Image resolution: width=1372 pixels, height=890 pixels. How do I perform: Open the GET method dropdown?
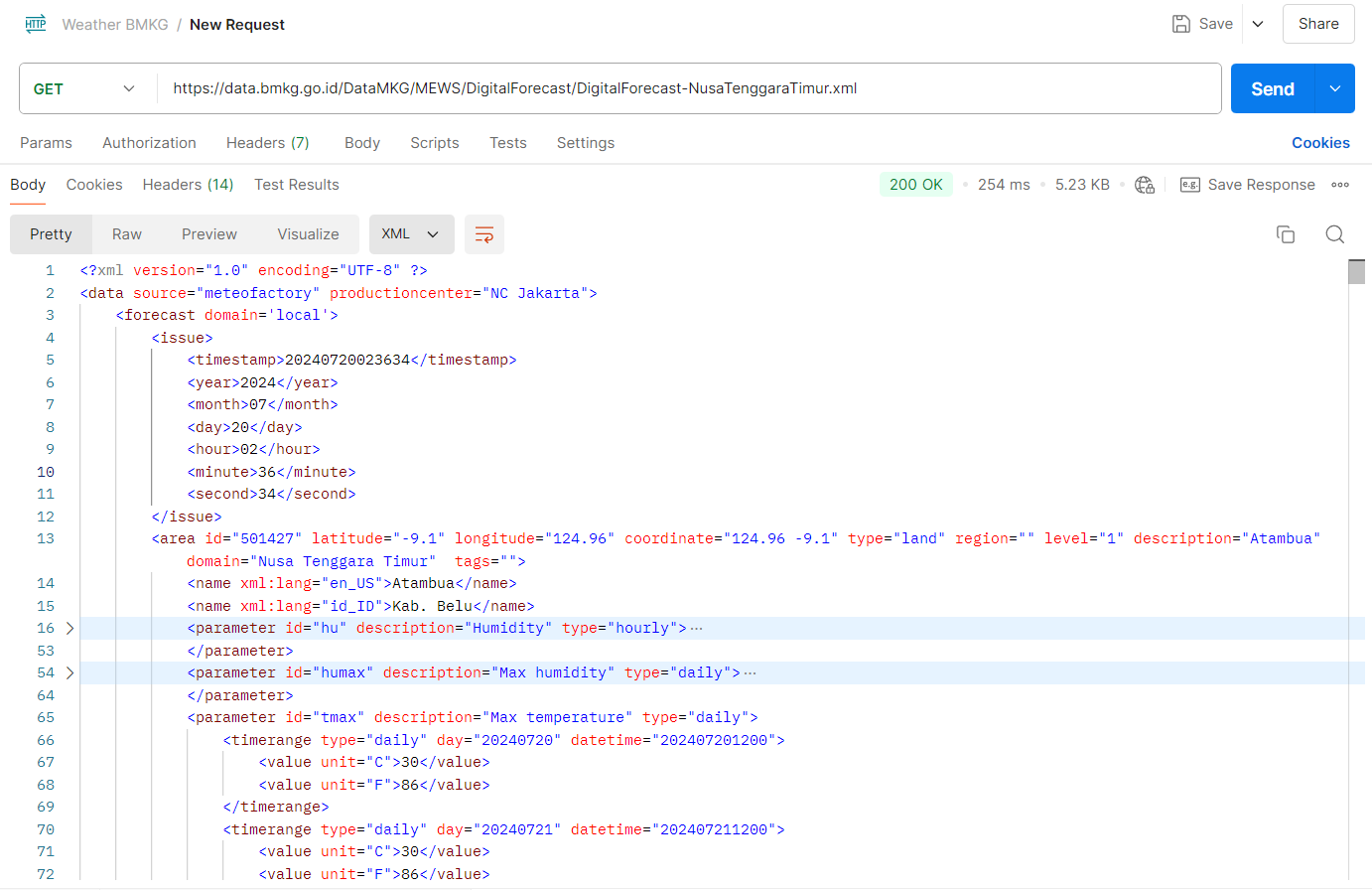pos(84,88)
